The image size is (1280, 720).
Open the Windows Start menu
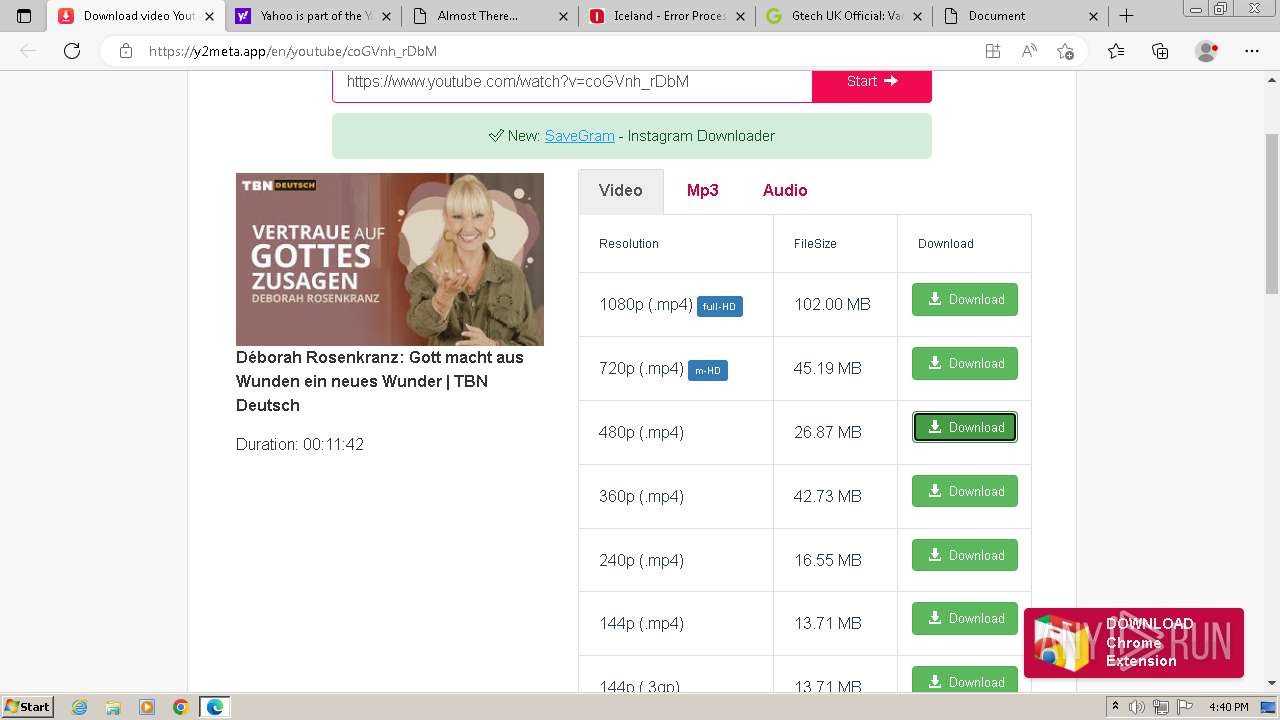28,706
